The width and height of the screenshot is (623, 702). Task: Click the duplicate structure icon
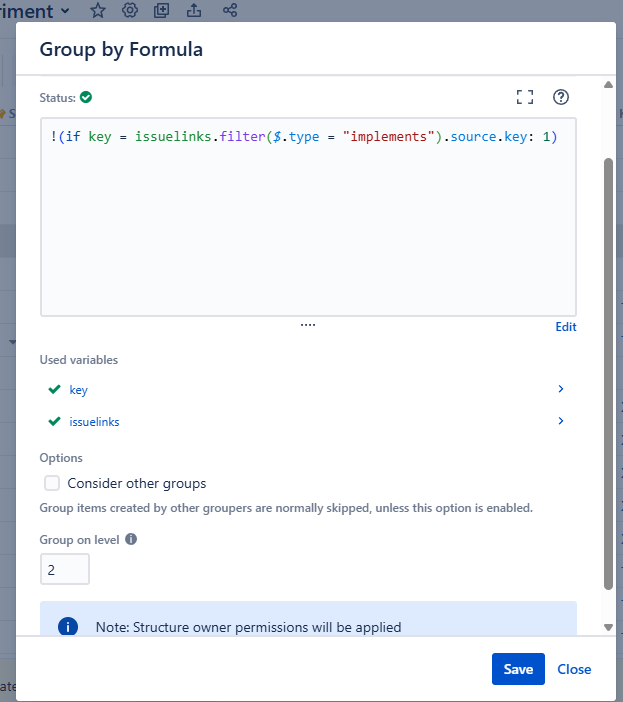[162, 10]
